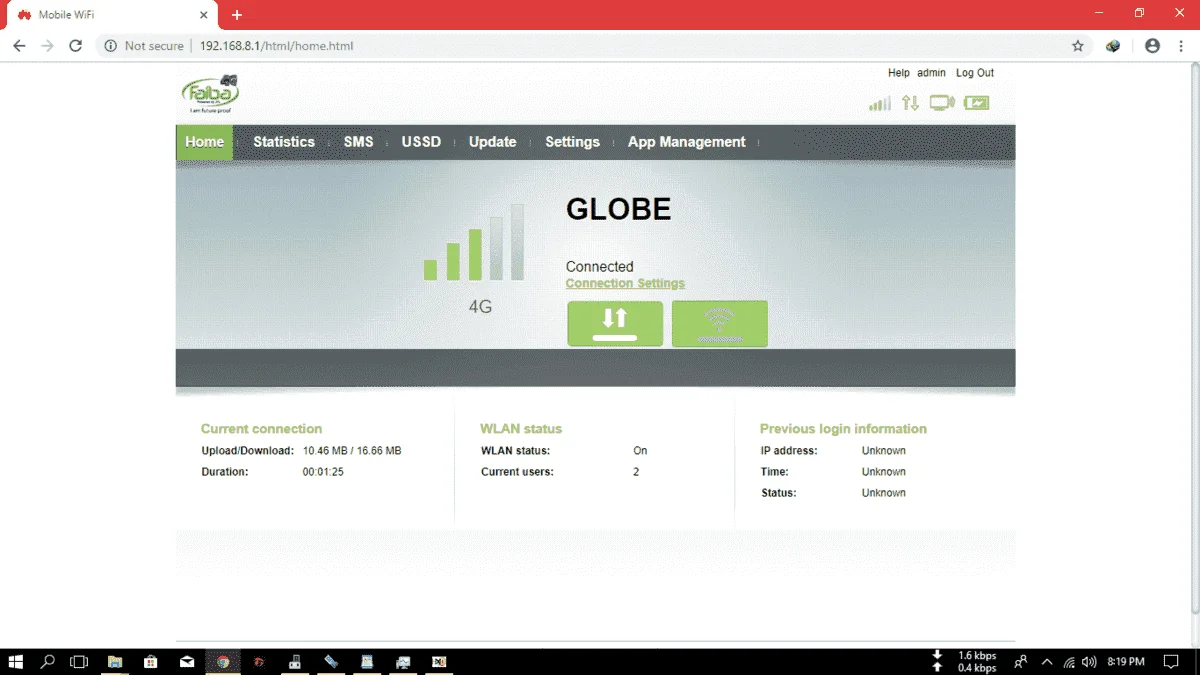
Task: Click the GLOBE carrier name
Action: [618, 209]
